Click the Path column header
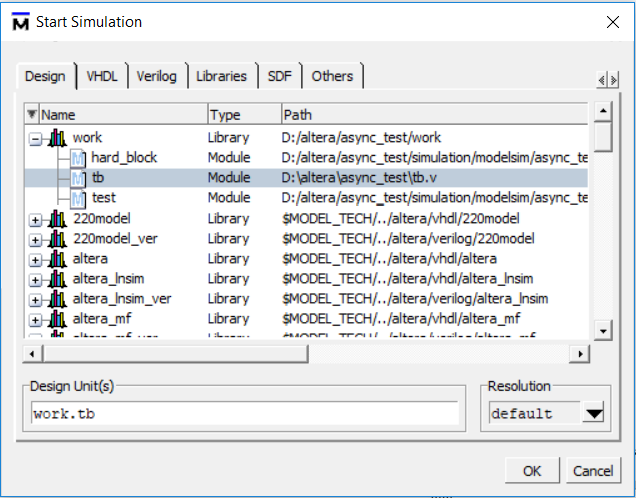This screenshot has height=500, width=636. pyautogui.click(x=435, y=114)
